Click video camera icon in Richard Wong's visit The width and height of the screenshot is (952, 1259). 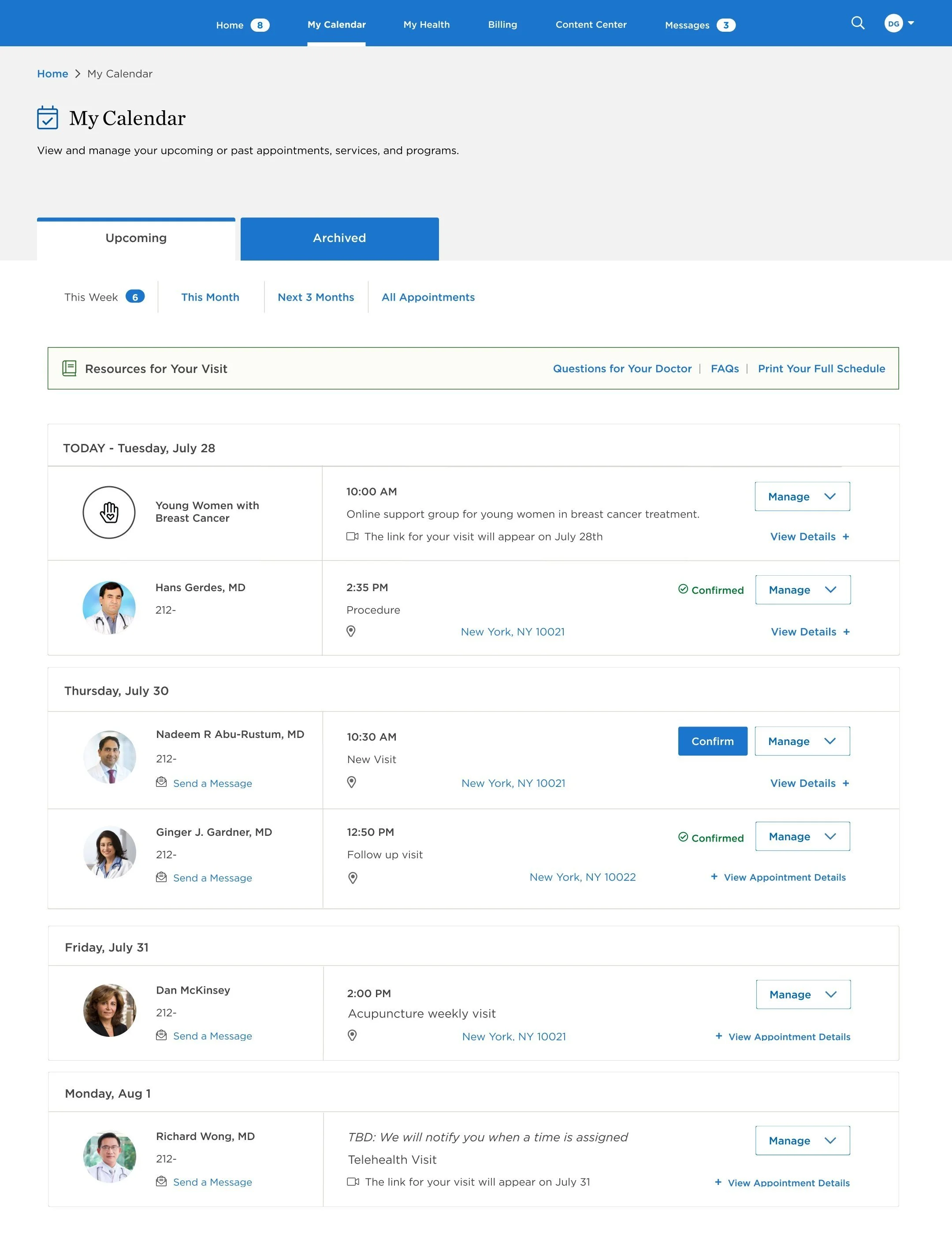[353, 1181]
